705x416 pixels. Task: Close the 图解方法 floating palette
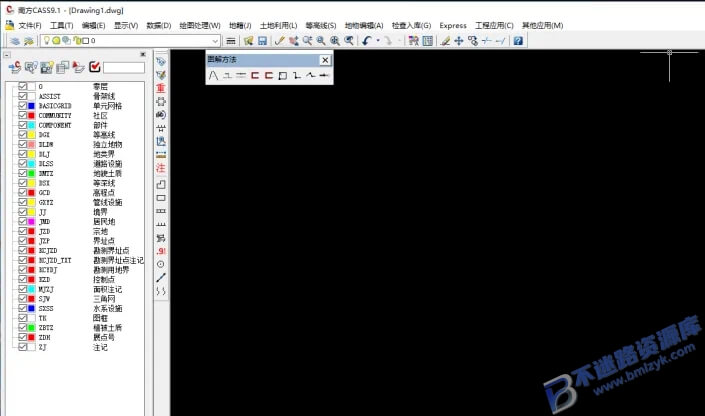click(x=325, y=60)
